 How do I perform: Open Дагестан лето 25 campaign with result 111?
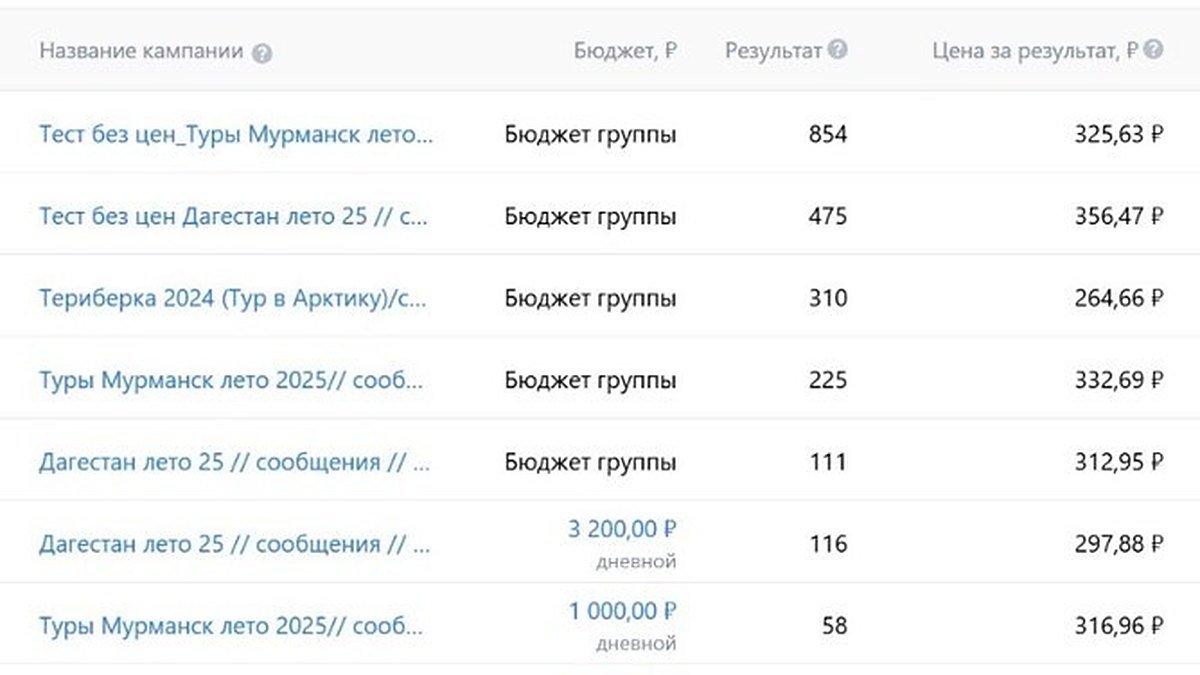235,463
